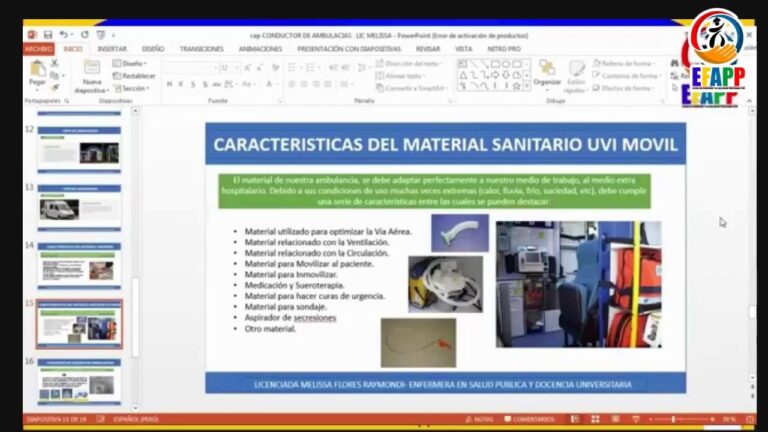The image size is (768, 432).
Task: Click the Nueva diapositiva icon
Action: click(x=92, y=70)
